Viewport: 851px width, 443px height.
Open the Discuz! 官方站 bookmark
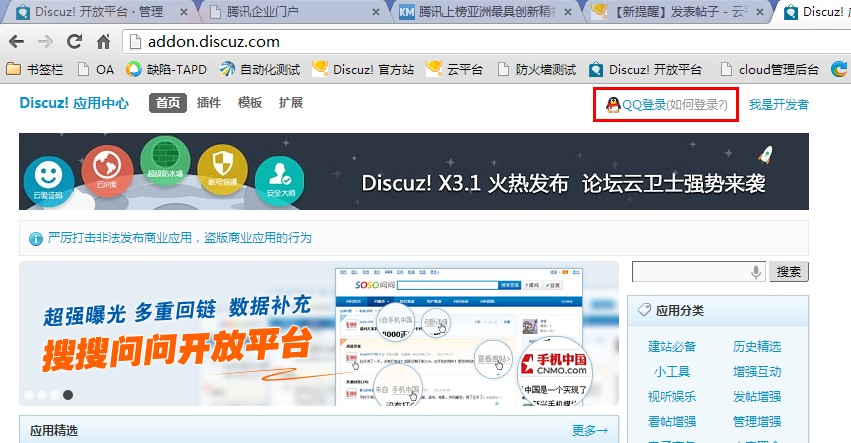[363, 69]
